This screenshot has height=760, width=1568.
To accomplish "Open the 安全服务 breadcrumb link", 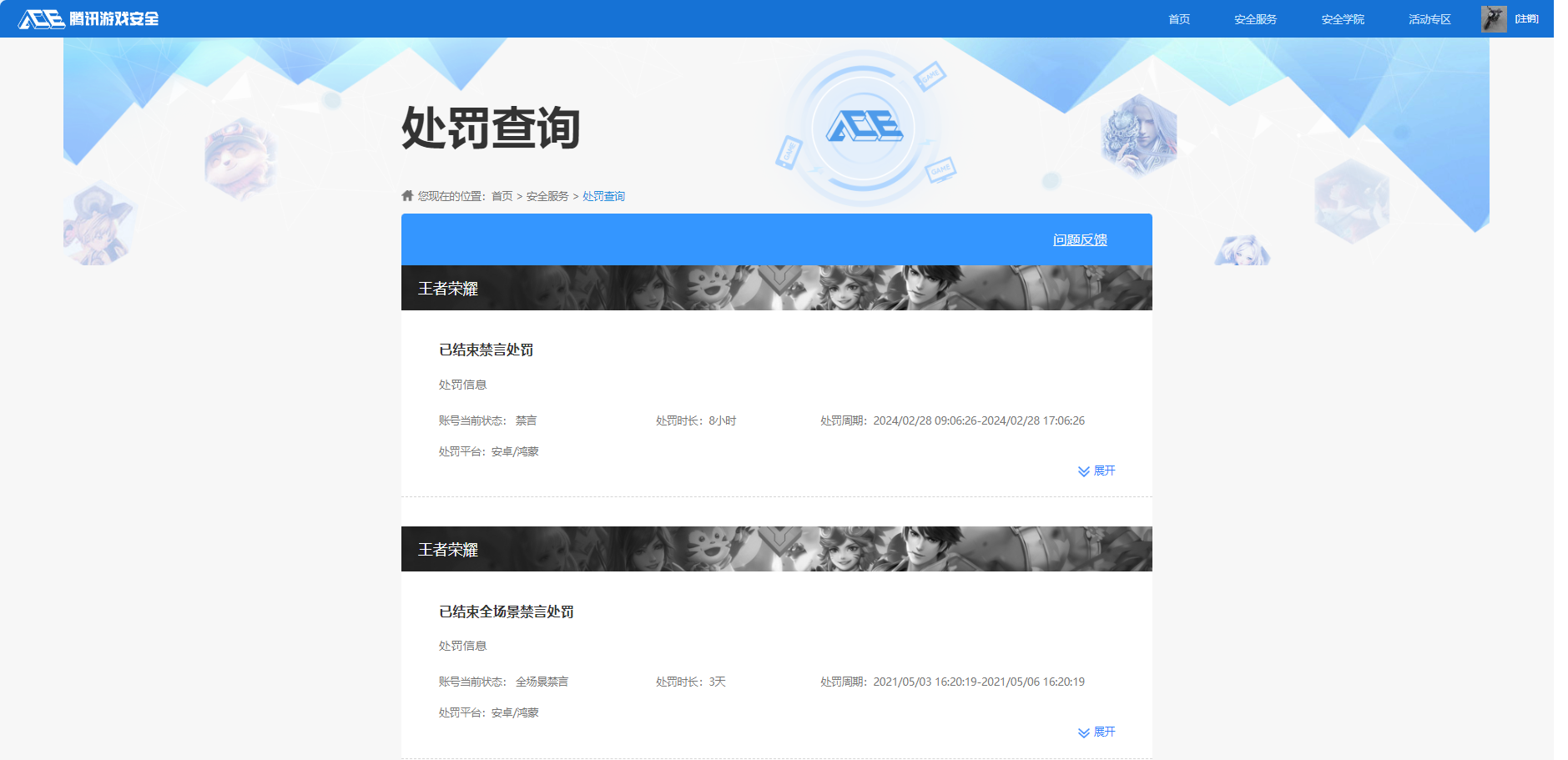I will coord(547,196).
